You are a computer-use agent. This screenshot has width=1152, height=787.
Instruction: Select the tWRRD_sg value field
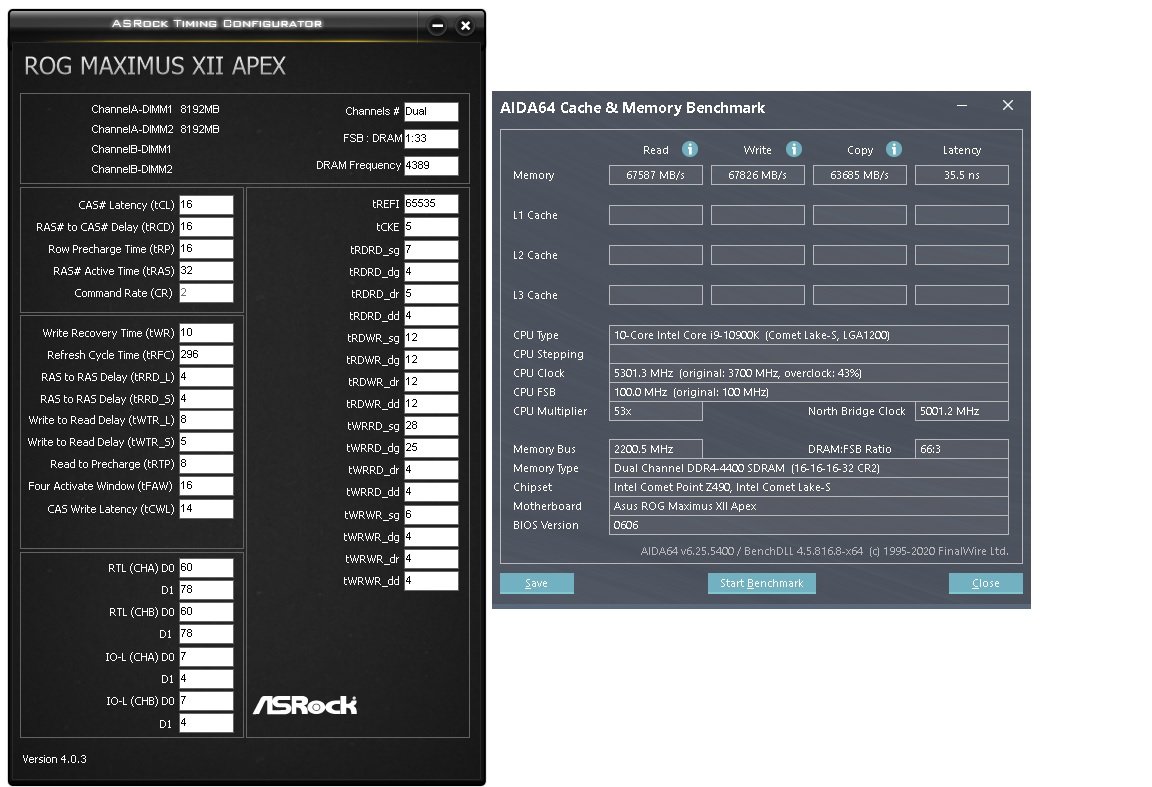coord(431,426)
